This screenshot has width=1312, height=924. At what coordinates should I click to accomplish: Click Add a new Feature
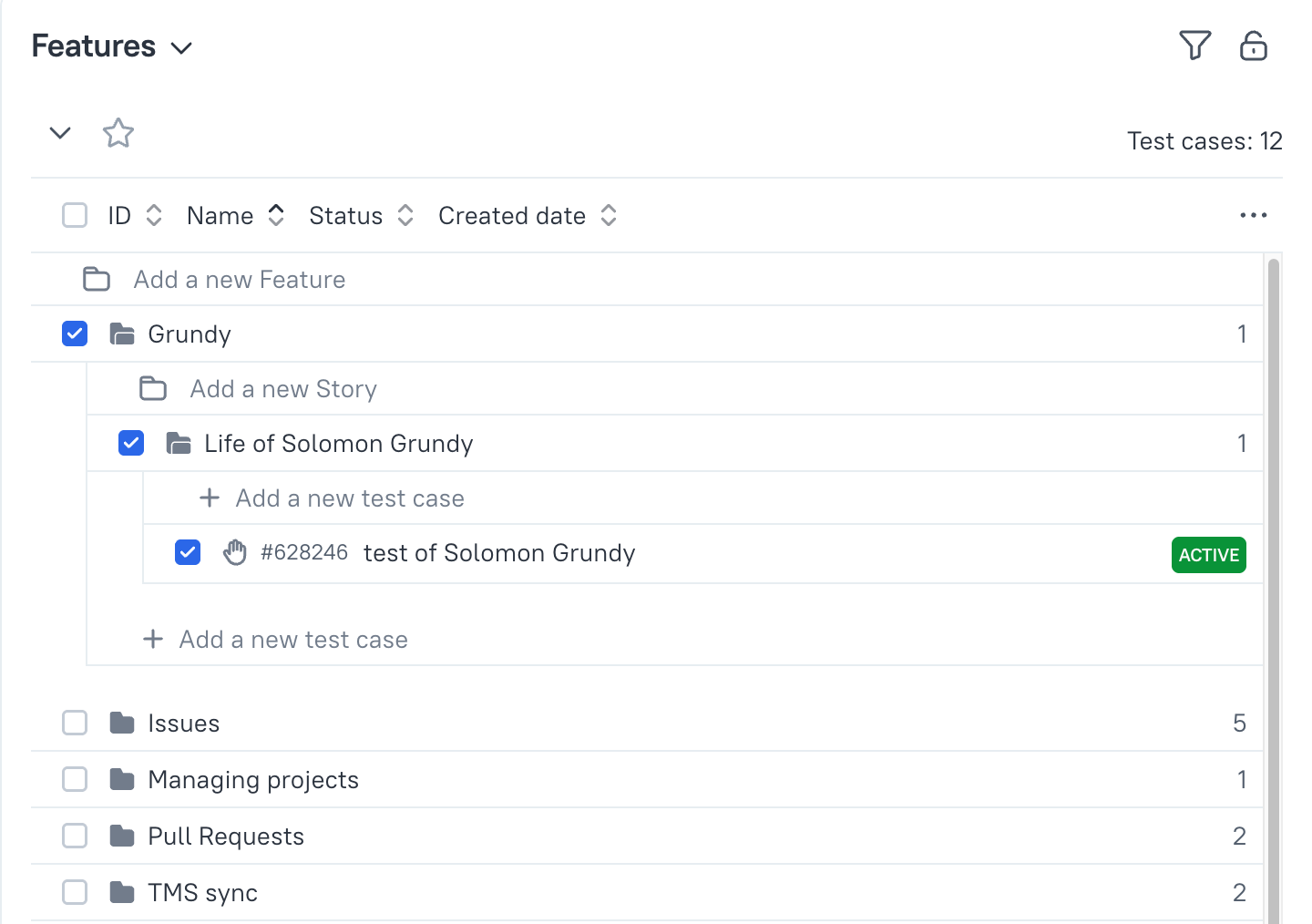pyautogui.click(x=239, y=280)
